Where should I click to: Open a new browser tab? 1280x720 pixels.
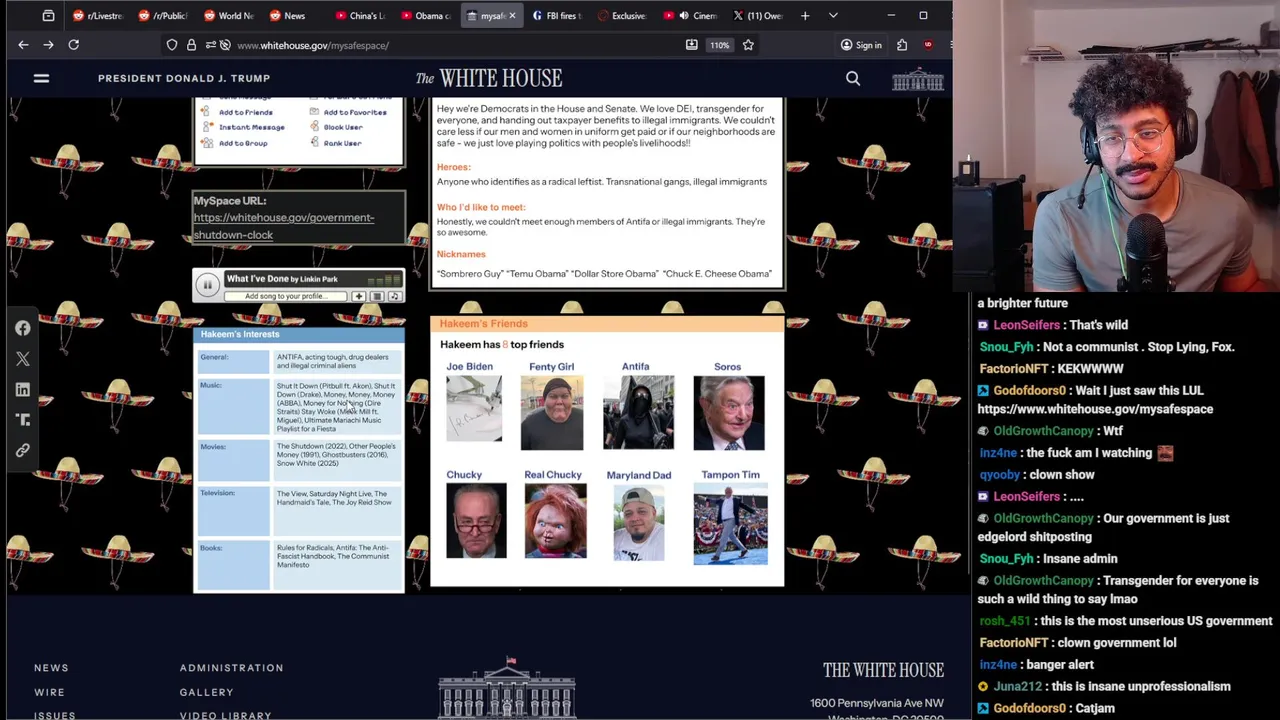(805, 16)
